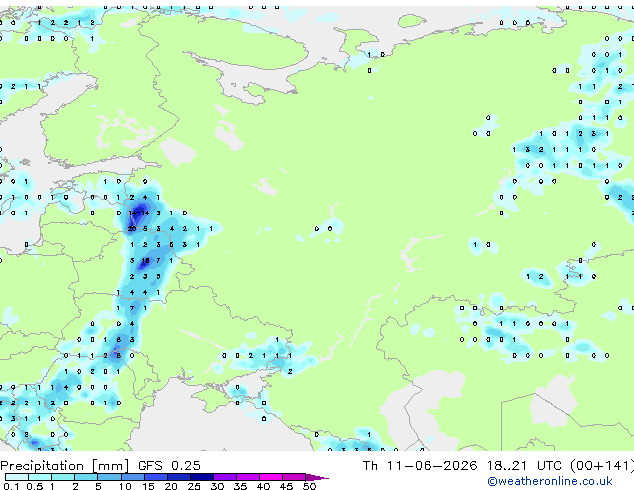Click the 2–5 mm legend swatch

click(x=86, y=477)
